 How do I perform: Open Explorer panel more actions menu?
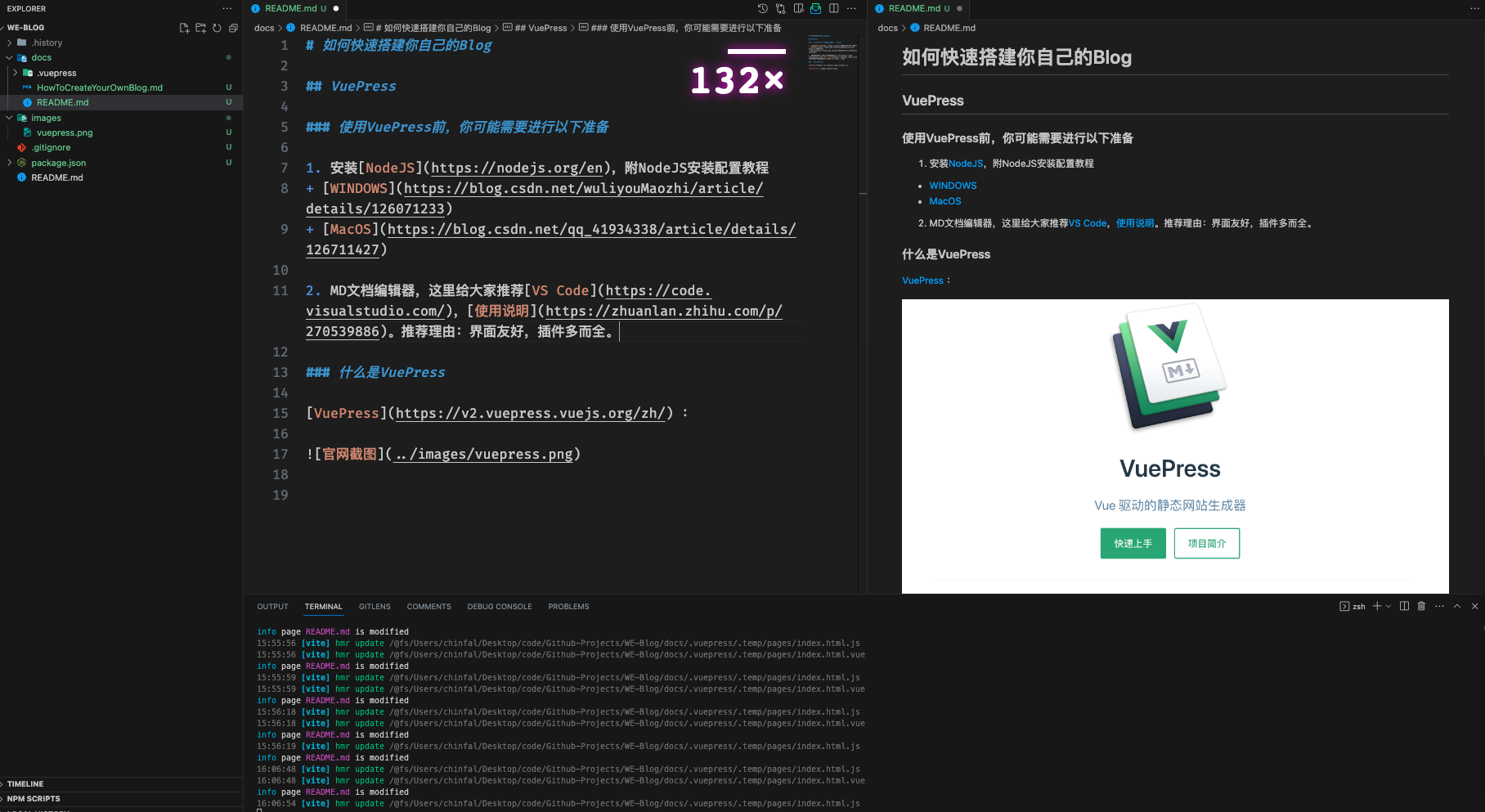(x=227, y=8)
